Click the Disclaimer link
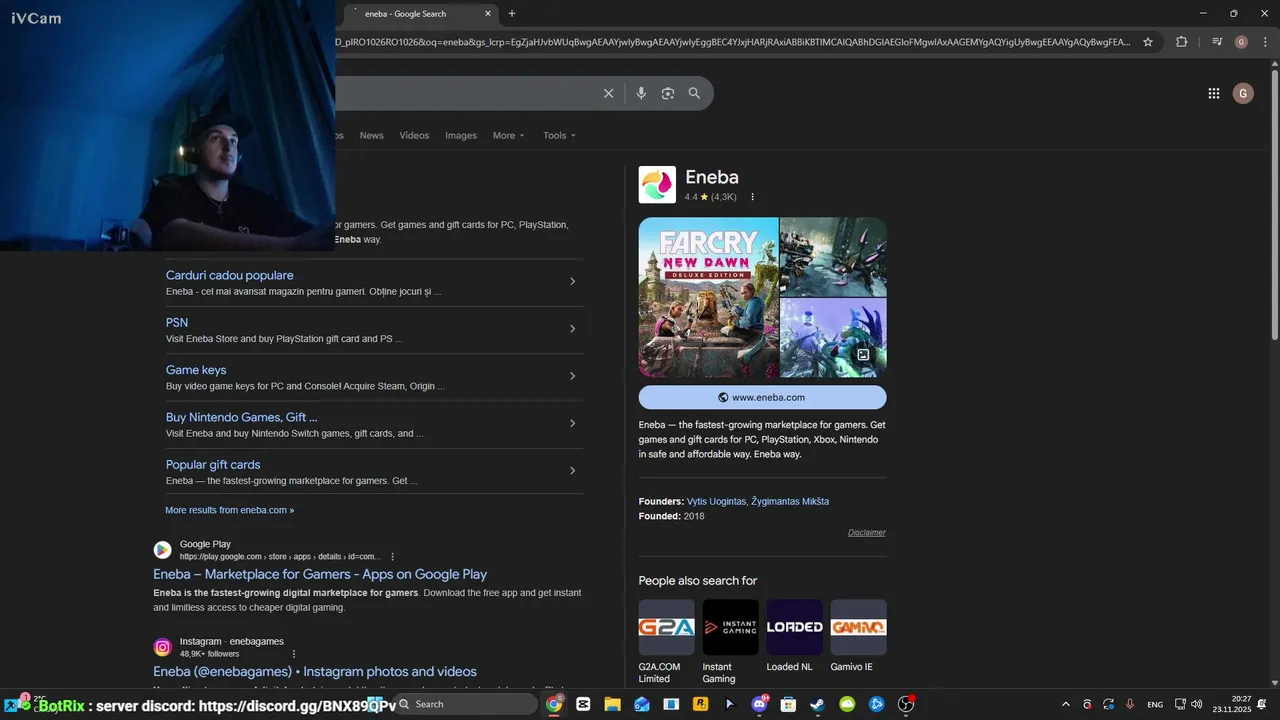The width and height of the screenshot is (1280, 720). pos(867,532)
